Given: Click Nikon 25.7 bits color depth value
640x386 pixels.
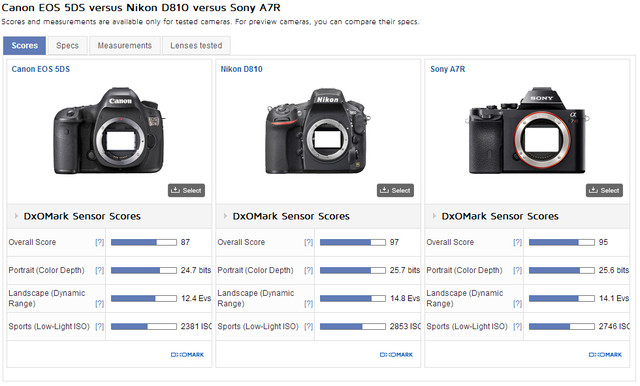Looking at the screenshot, I should coord(405,270).
